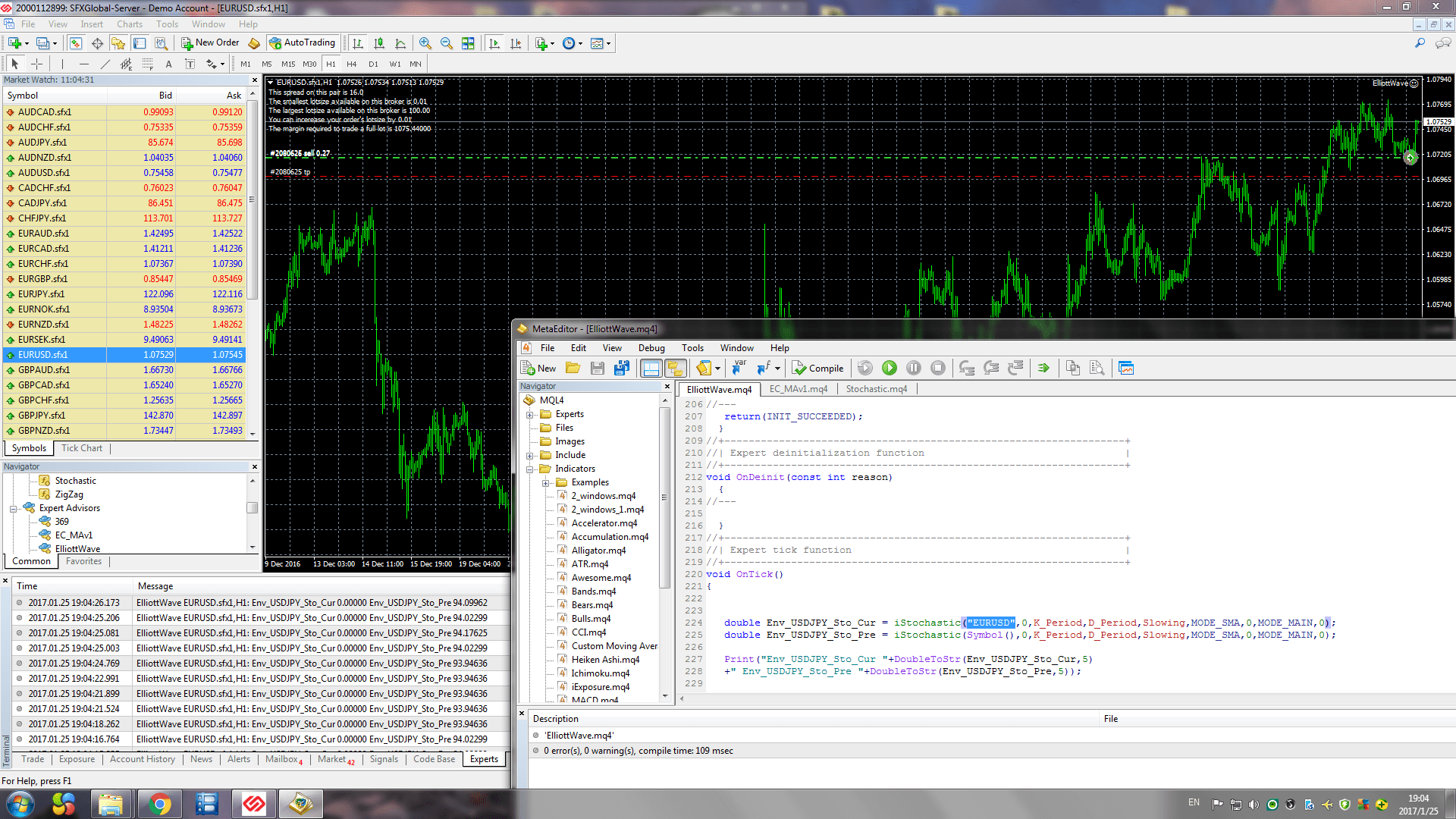
Task: Switch chart to candlesticks mode
Action: (379, 43)
